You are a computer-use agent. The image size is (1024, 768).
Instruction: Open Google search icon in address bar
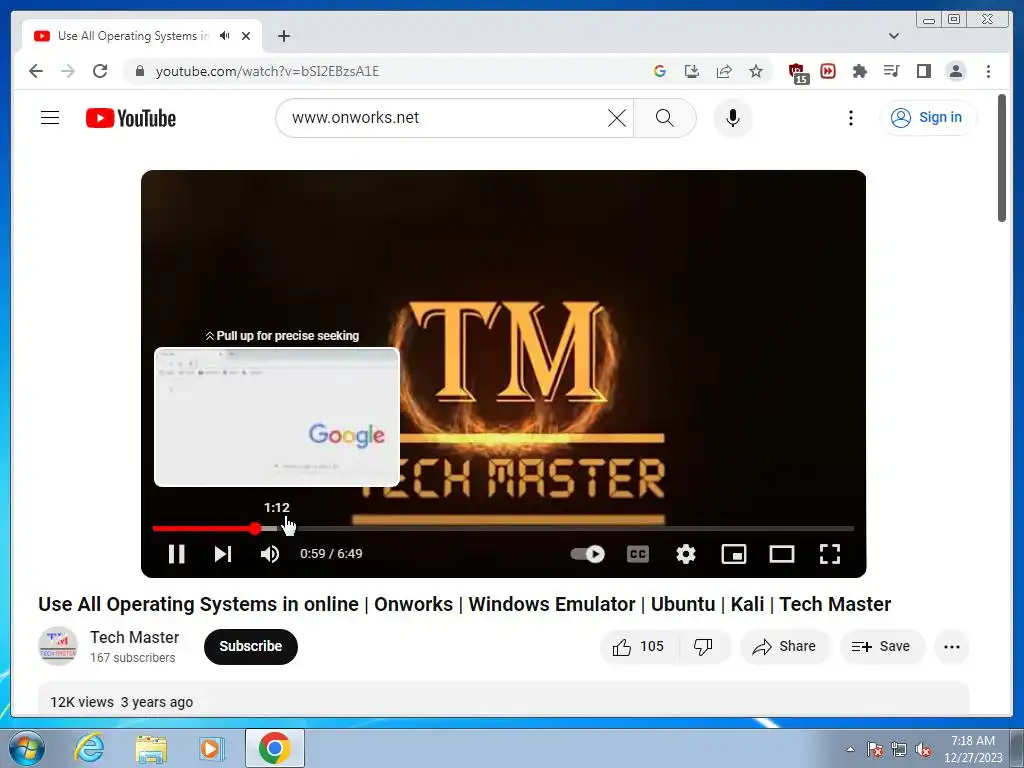point(660,71)
